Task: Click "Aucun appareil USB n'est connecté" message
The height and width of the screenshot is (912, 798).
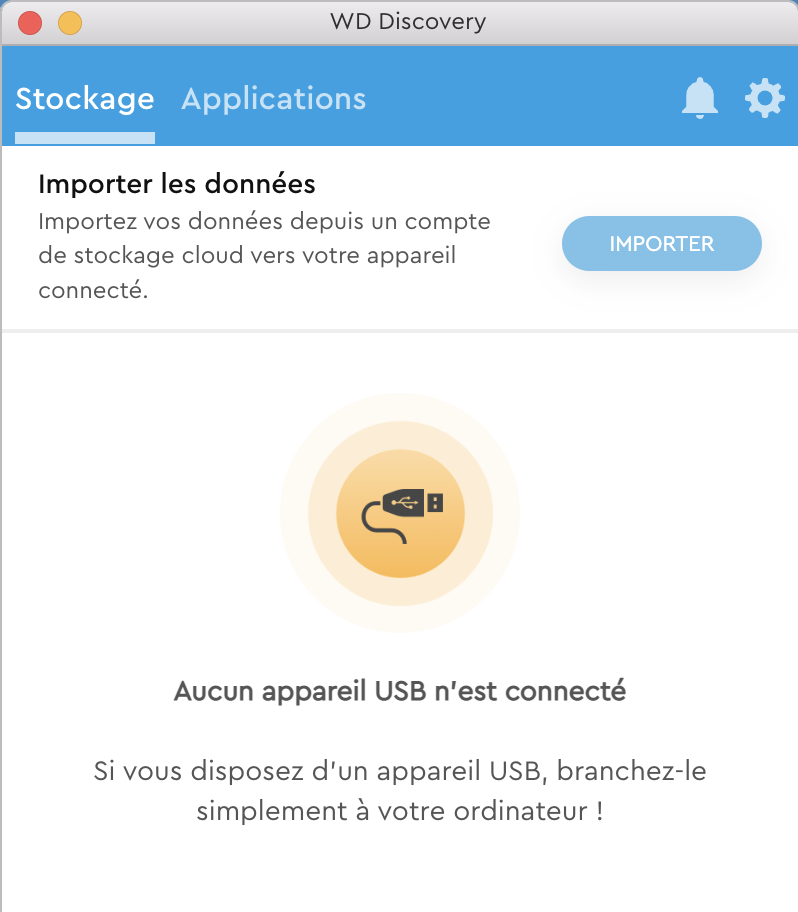Action: pos(400,691)
